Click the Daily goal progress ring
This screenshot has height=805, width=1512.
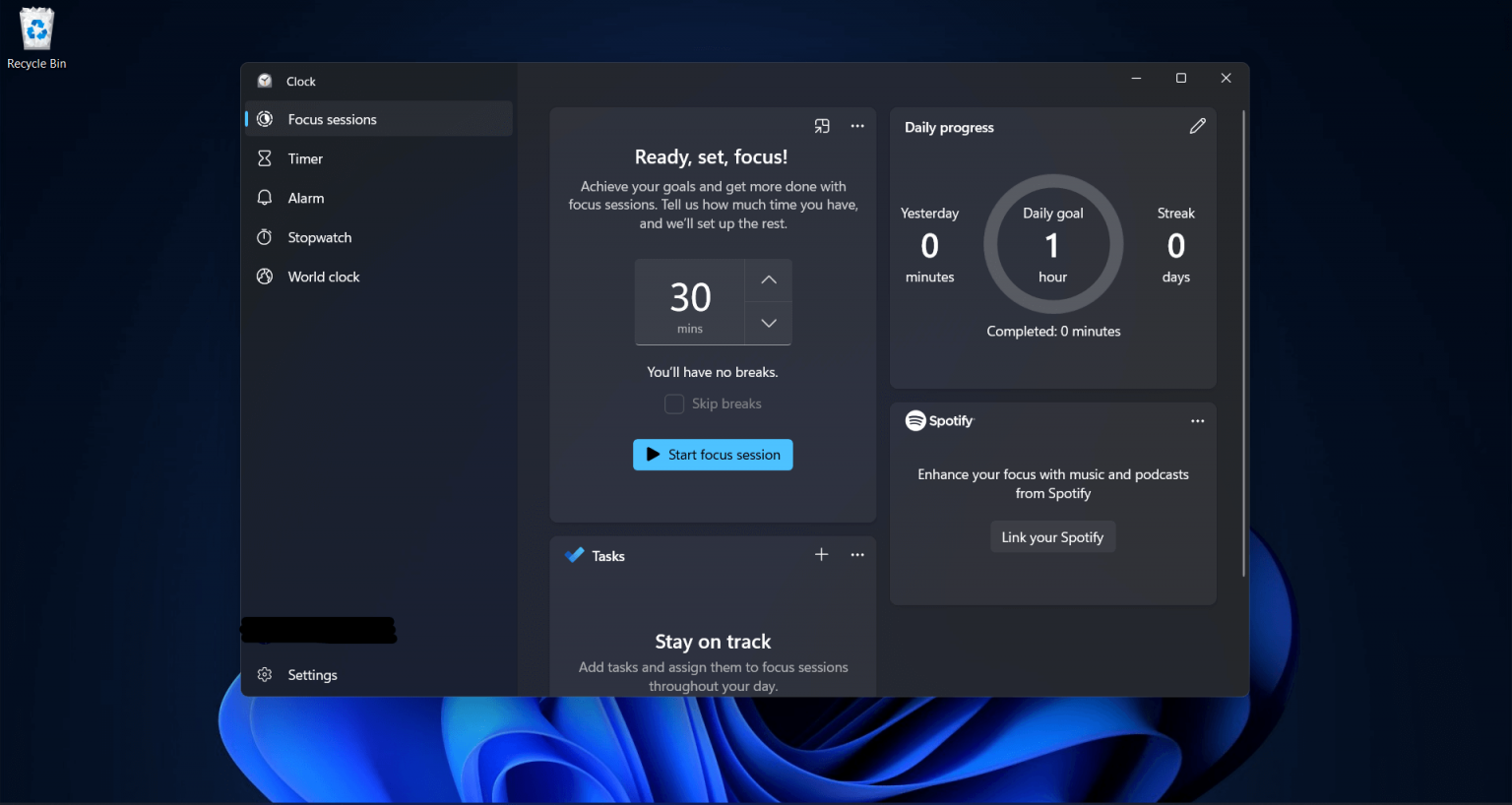(1052, 244)
